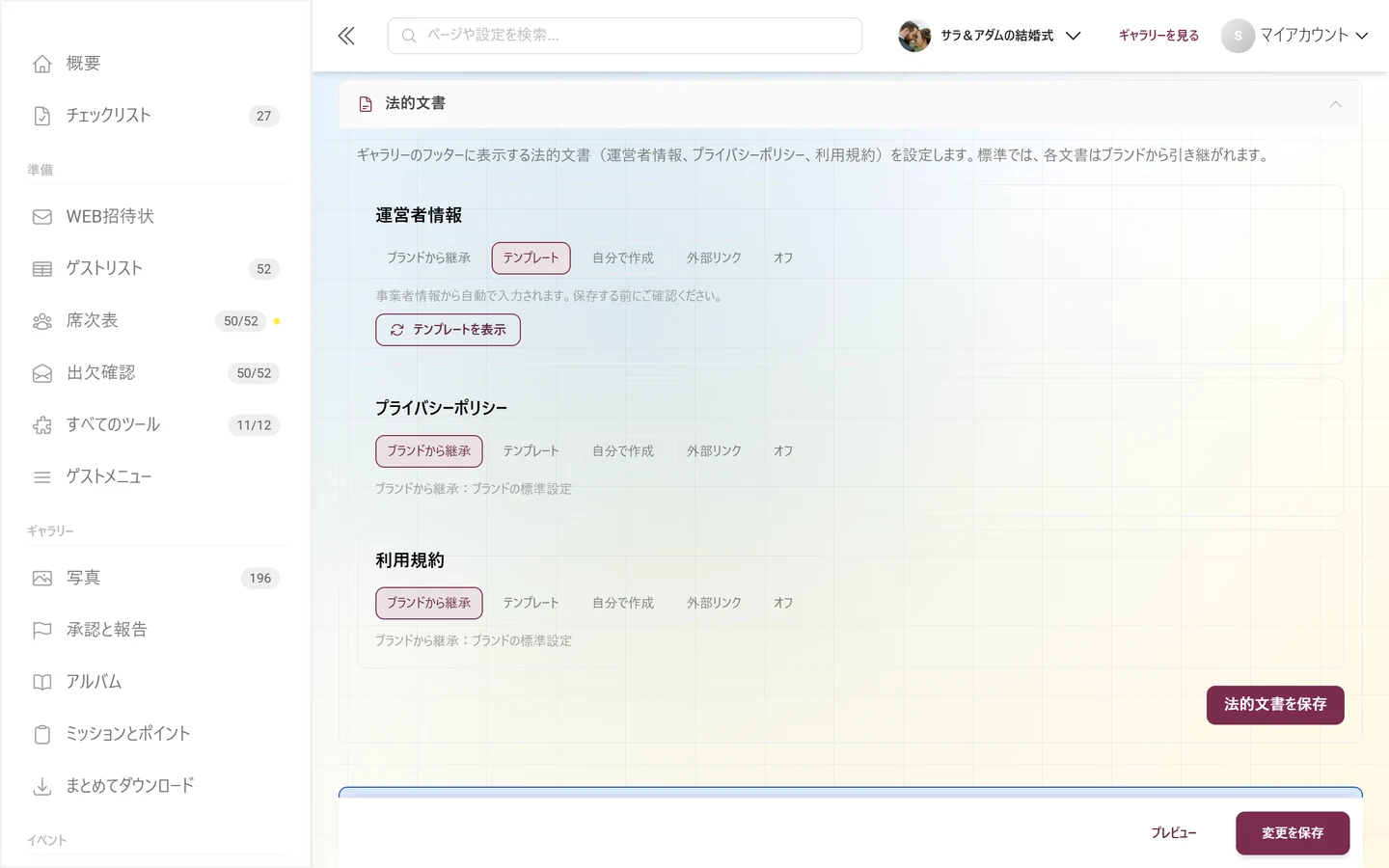Click the プレビュー button

[1174, 833]
